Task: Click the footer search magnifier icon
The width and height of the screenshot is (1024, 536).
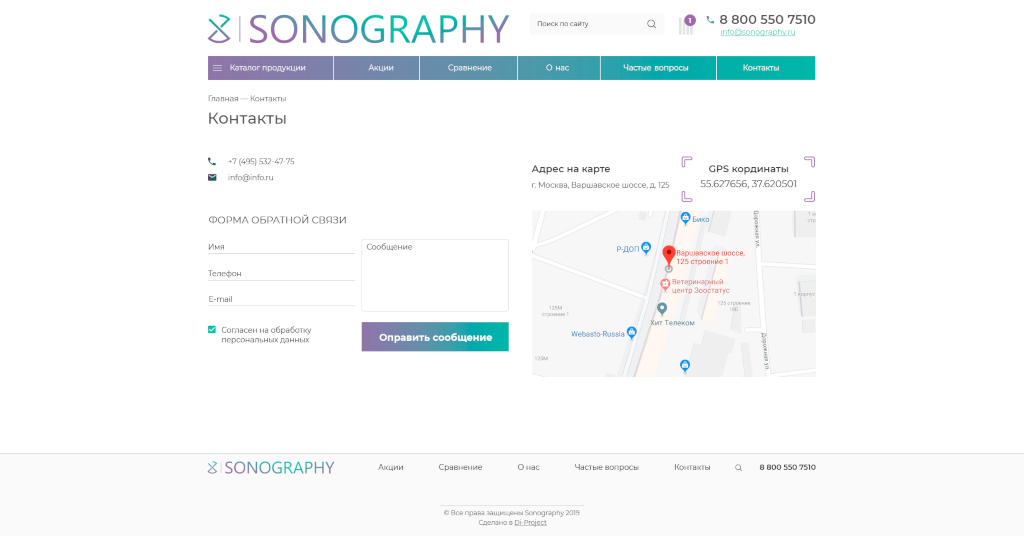Action: point(739,467)
